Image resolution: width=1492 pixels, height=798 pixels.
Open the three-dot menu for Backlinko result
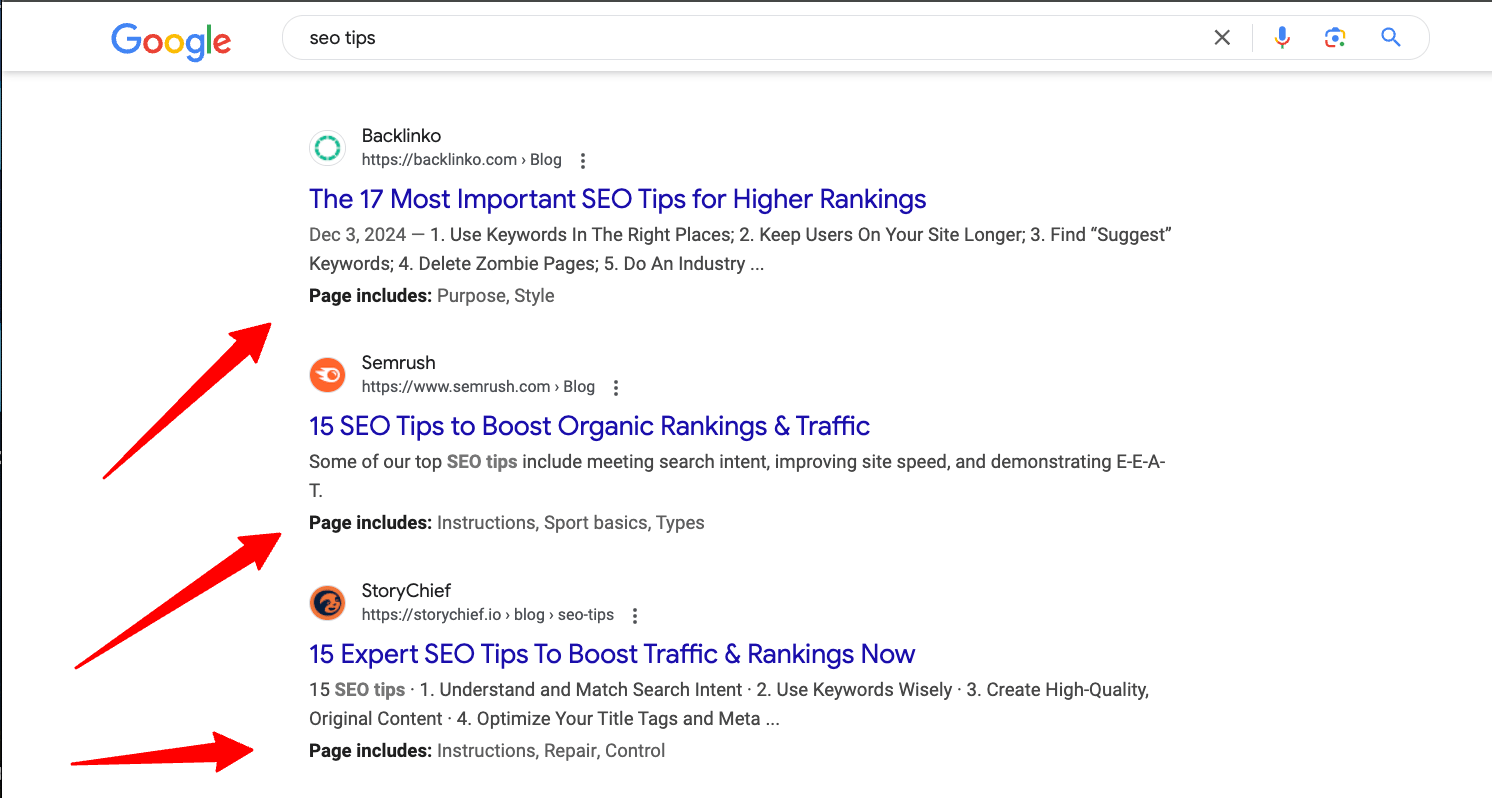(583, 161)
